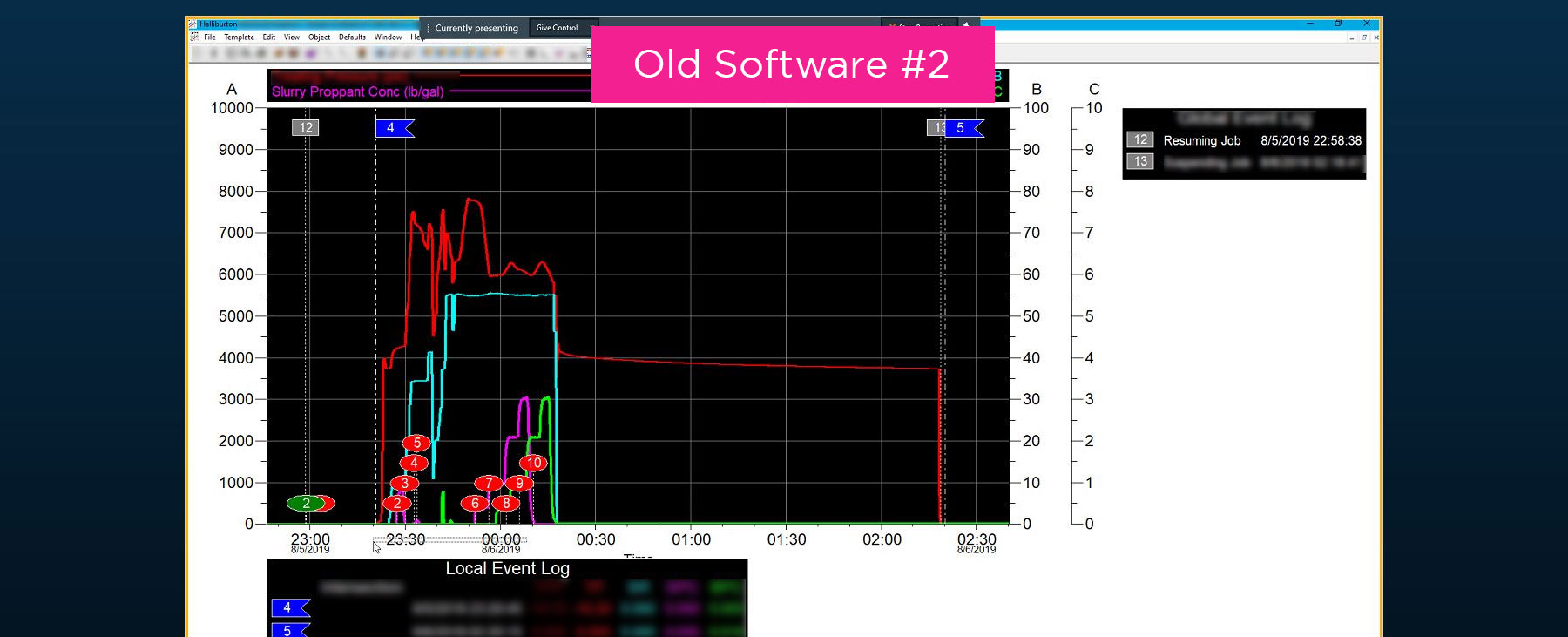Select blue event flag 4 on chart

click(395, 128)
